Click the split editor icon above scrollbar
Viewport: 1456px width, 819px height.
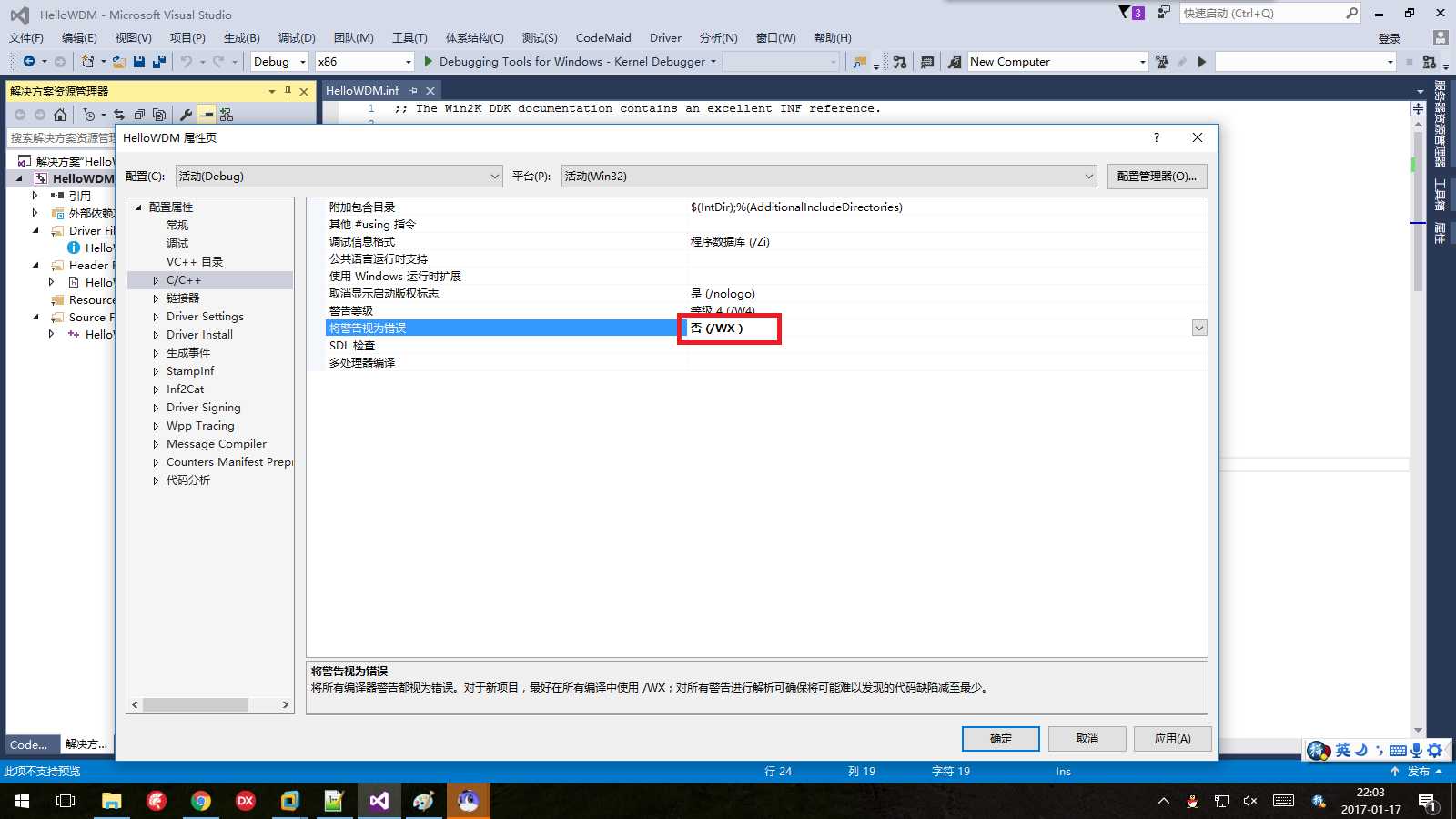point(1418,108)
